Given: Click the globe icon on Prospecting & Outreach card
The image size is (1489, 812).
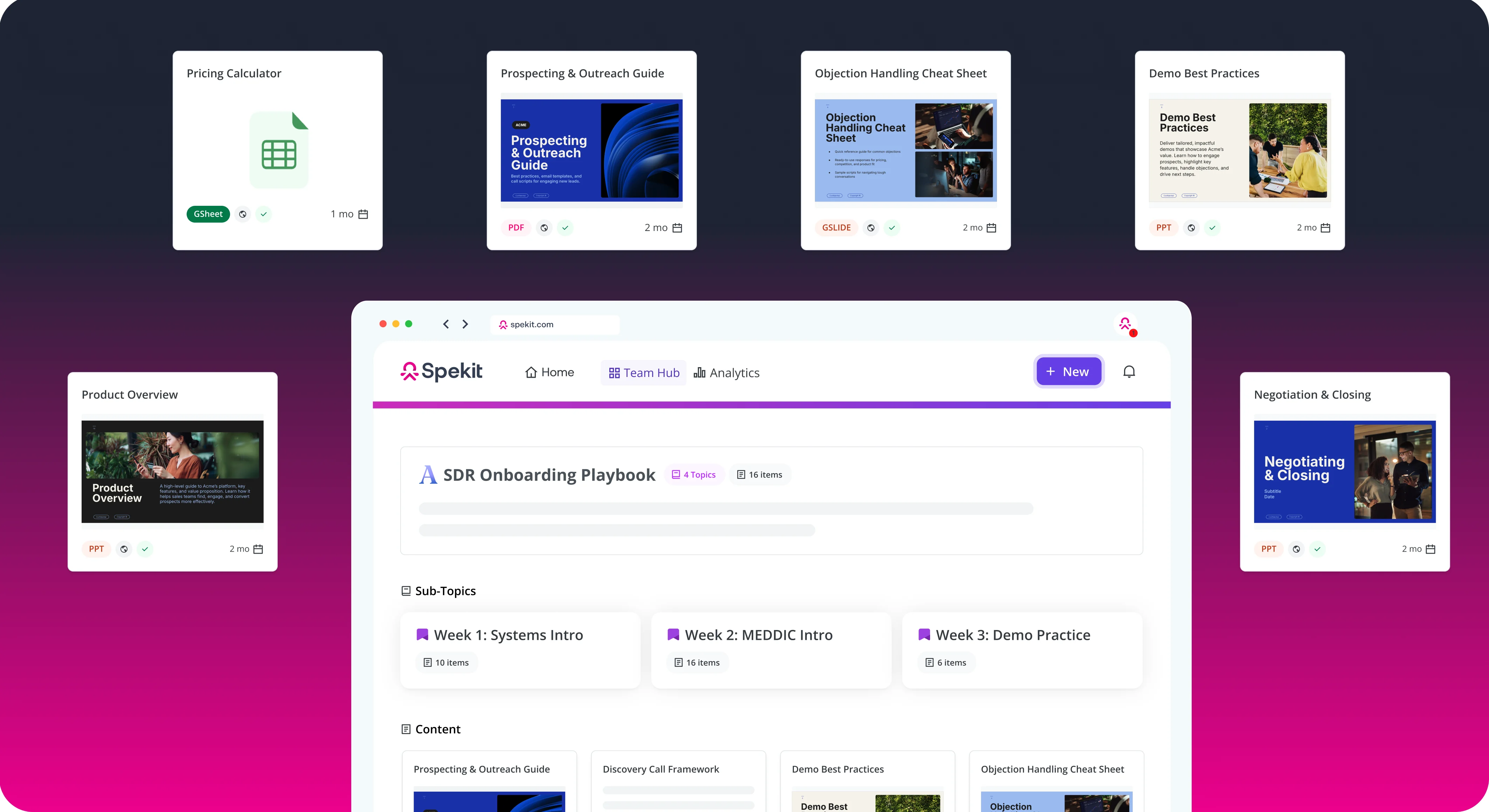Looking at the screenshot, I should click(544, 228).
